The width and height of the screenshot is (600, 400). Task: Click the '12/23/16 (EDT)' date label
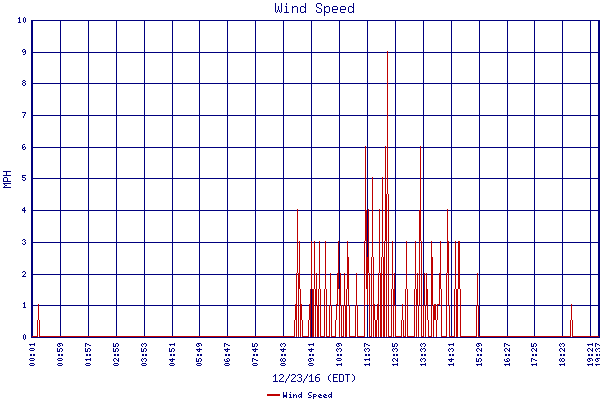314,378
